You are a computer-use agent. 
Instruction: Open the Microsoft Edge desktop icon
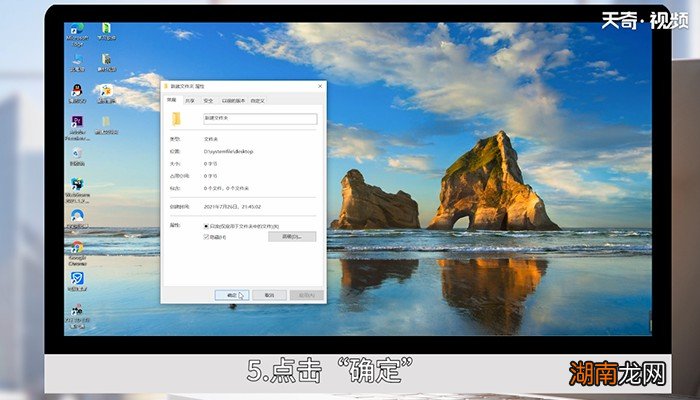(x=77, y=31)
